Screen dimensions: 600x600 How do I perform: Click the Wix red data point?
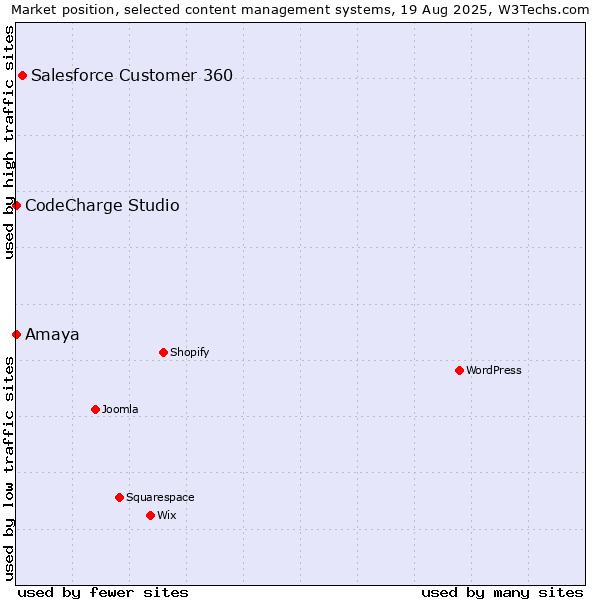(x=150, y=516)
